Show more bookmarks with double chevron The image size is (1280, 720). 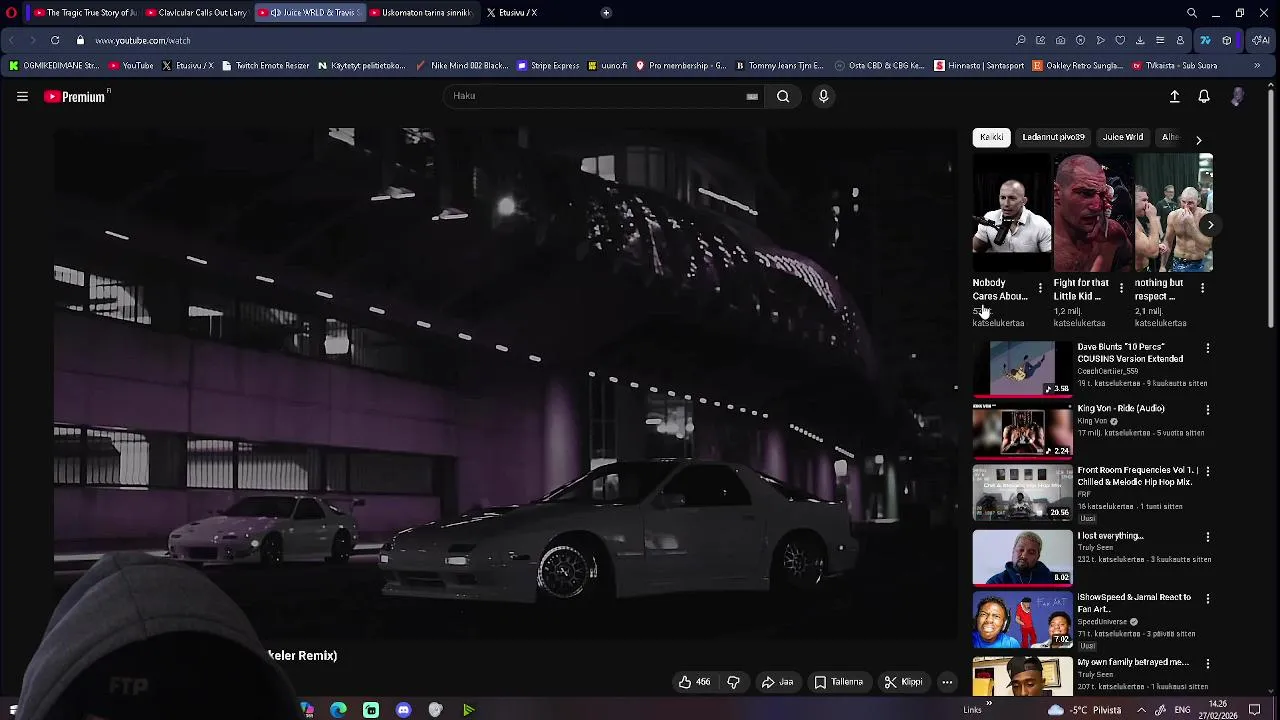point(1257,66)
